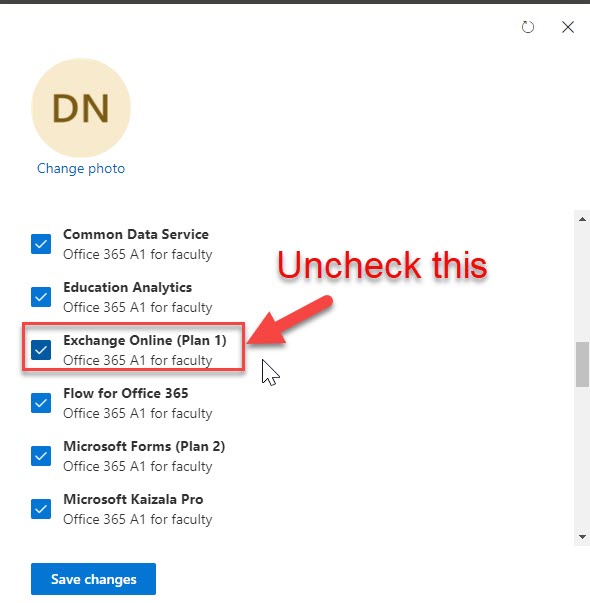590x603 pixels.
Task: Click the Flow for Office 365 label text
Action: (126, 393)
